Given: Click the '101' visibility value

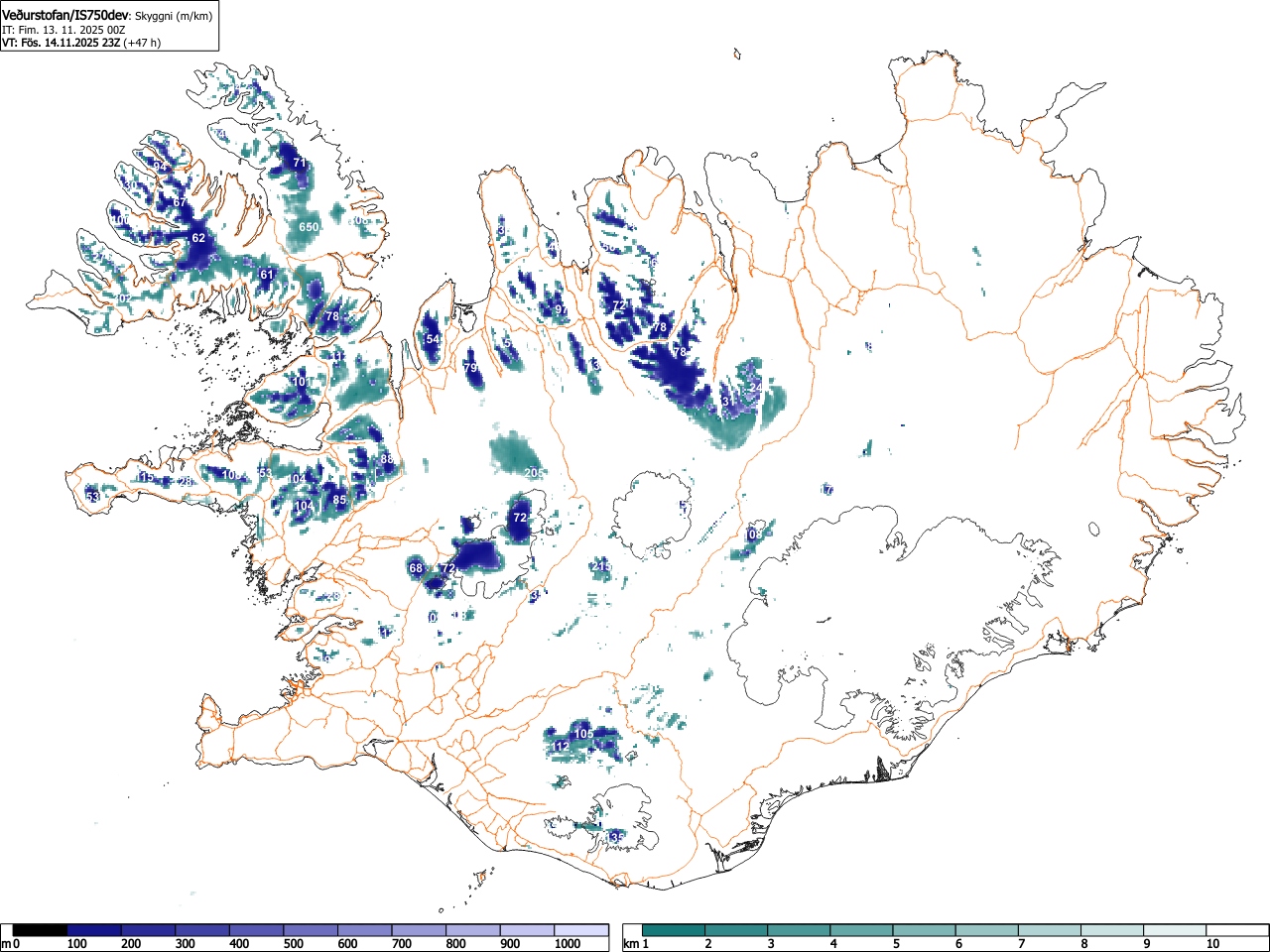Looking at the screenshot, I should pyautogui.click(x=303, y=382).
